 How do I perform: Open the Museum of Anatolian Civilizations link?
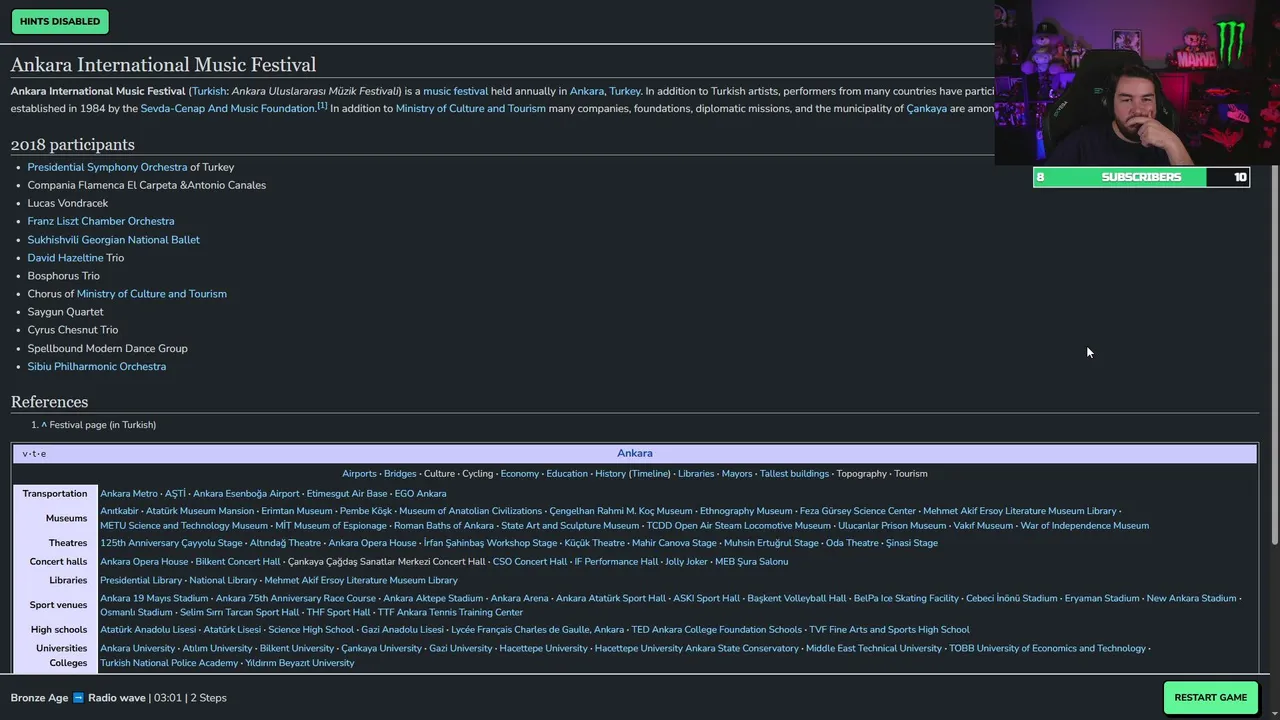pos(470,511)
